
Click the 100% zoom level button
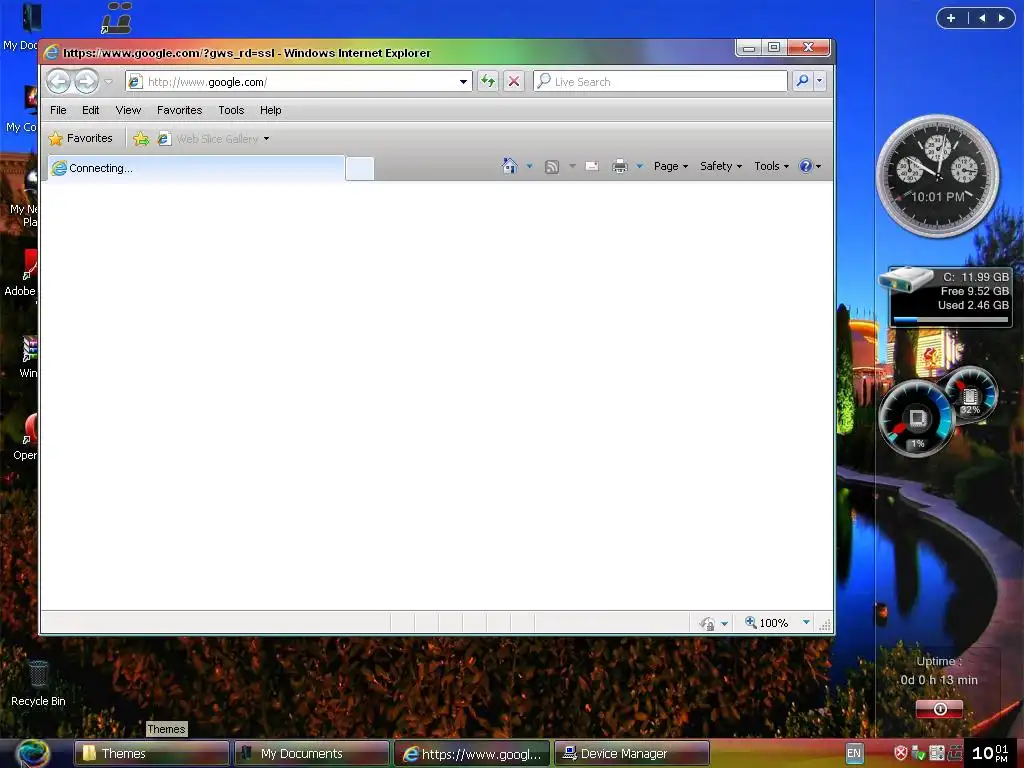click(767, 623)
